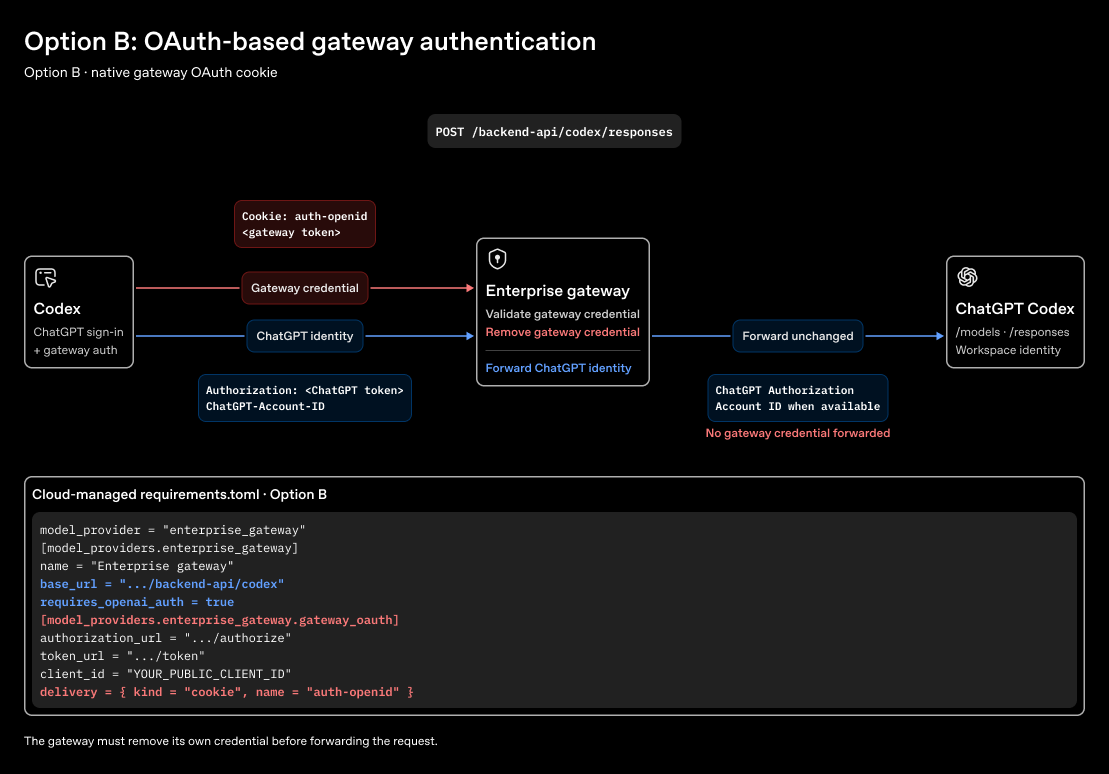This screenshot has height=774, width=1109.
Task: Click '/models · /responses' text
Action: [x=1012, y=332]
